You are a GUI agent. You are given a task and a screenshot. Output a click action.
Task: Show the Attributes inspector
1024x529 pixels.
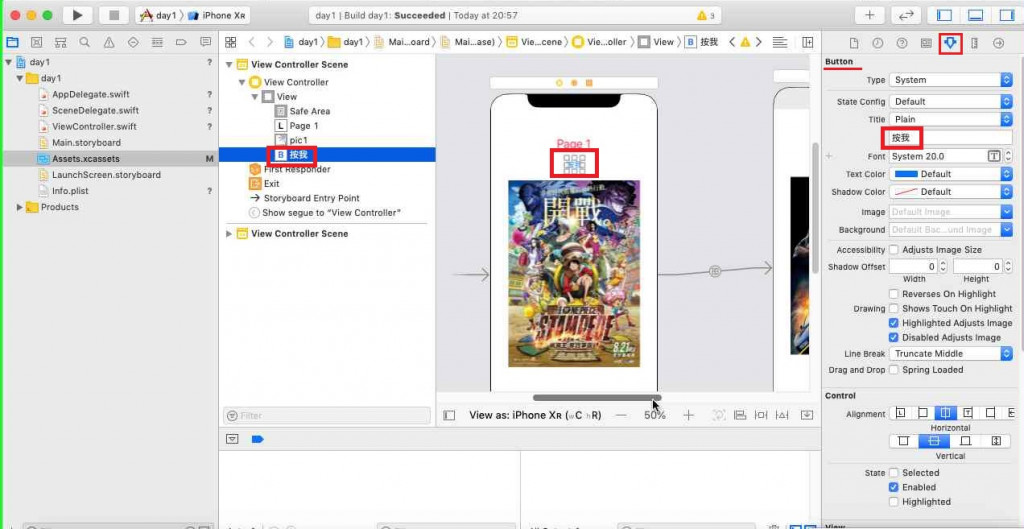click(950, 43)
